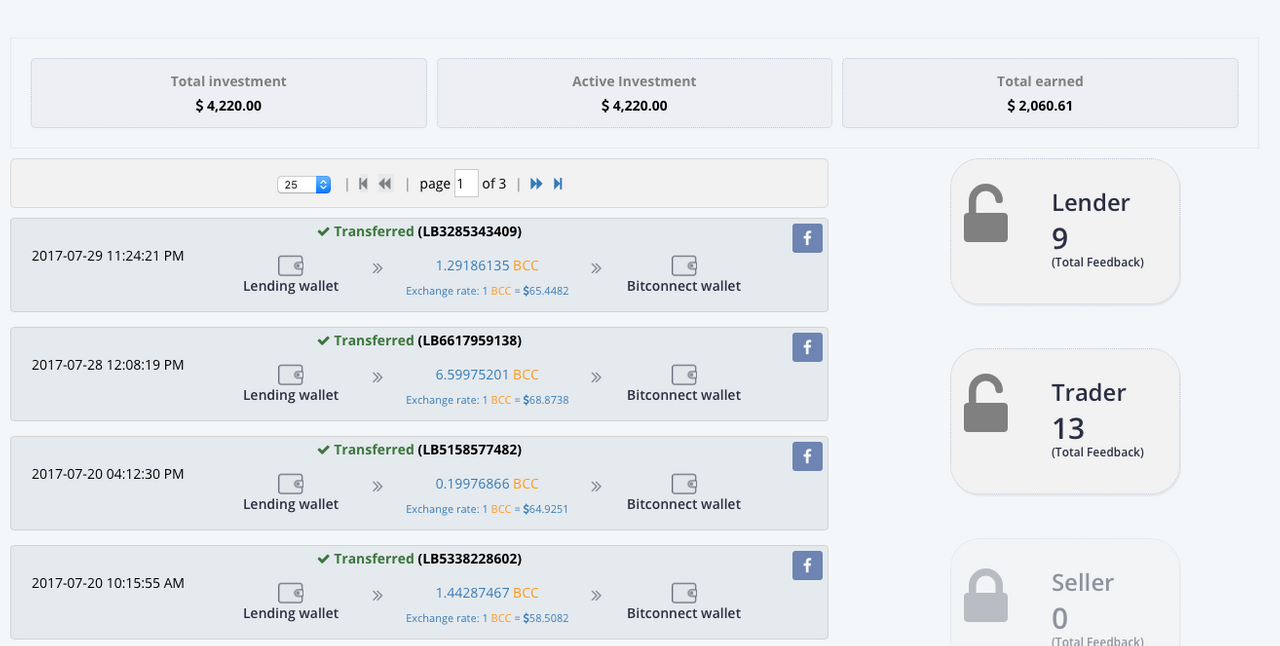Click the 6.59975201 BCC amount link
Image resolution: width=1280 pixels, height=646 pixels.
(x=487, y=375)
